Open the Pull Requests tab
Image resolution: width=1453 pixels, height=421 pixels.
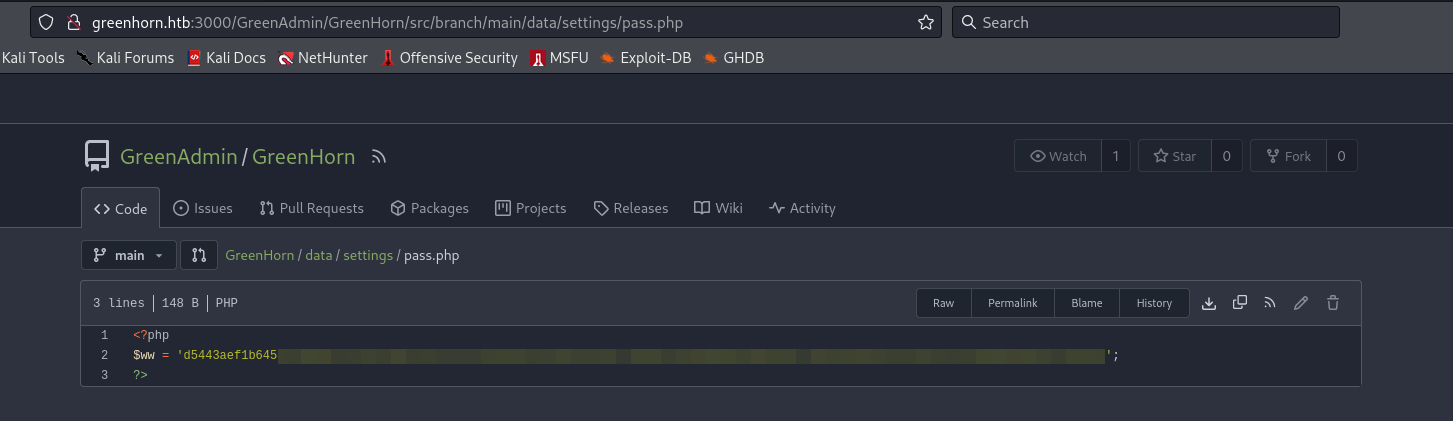pyautogui.click(x=311, y=208)
